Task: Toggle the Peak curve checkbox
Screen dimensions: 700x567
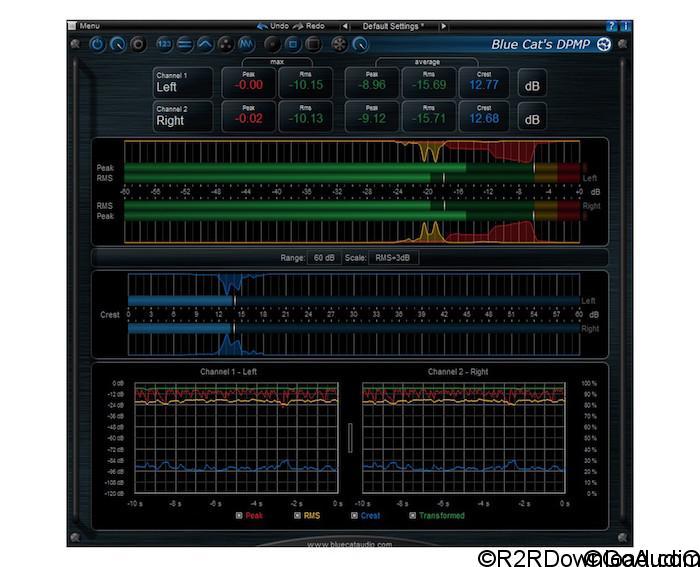Action: pos(239,516)
